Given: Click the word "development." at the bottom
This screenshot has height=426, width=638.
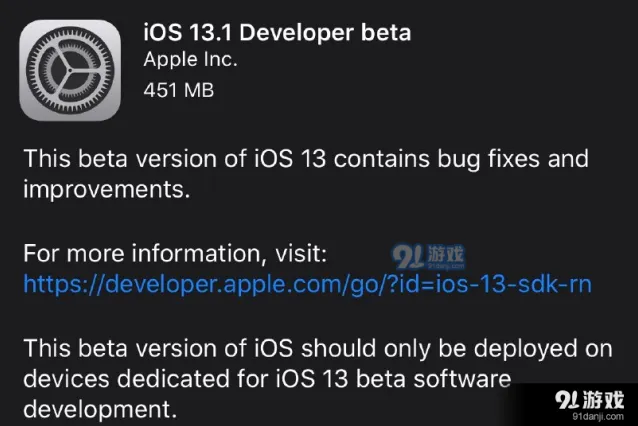Looking at the screenshot, I should (x=100, y=409).
